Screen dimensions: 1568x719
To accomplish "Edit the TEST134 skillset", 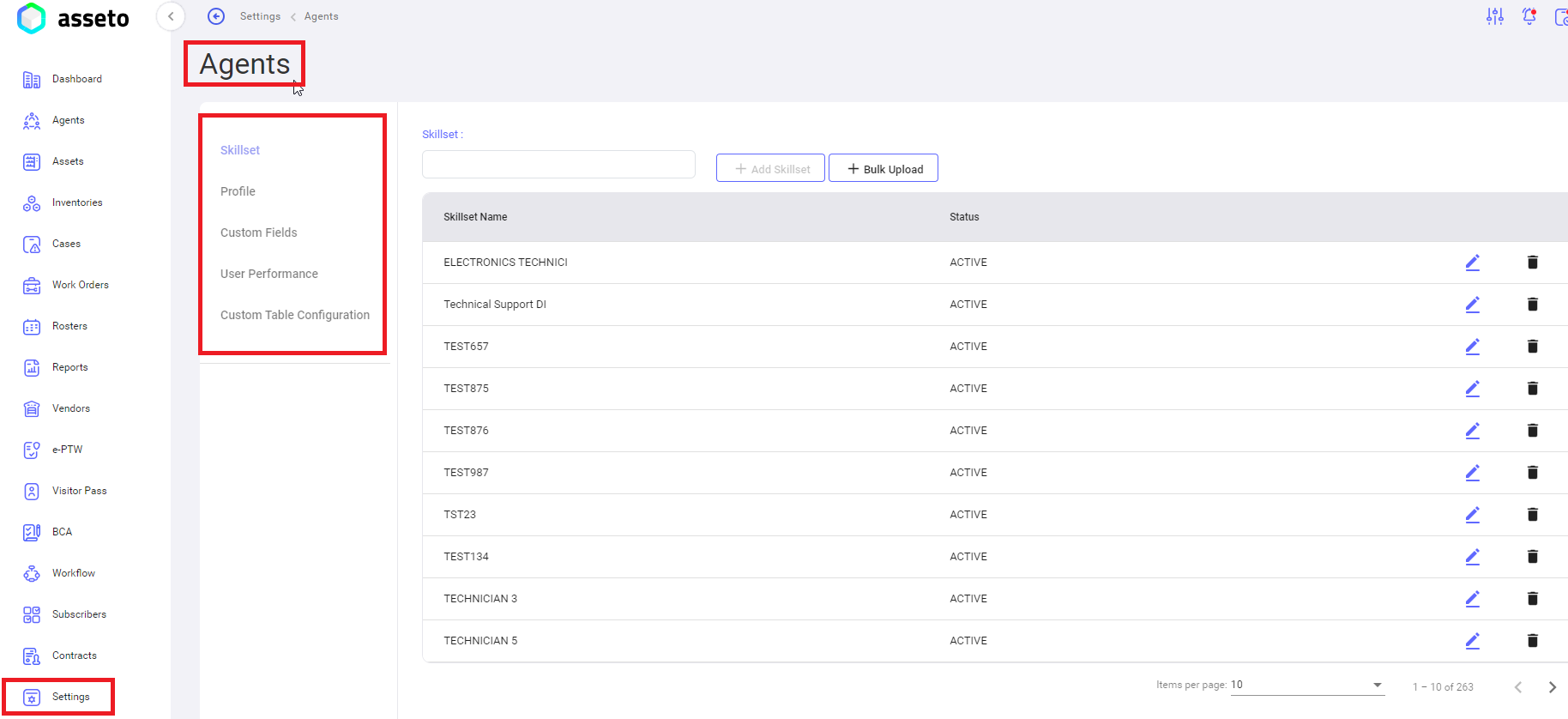I will [1472, 557].
